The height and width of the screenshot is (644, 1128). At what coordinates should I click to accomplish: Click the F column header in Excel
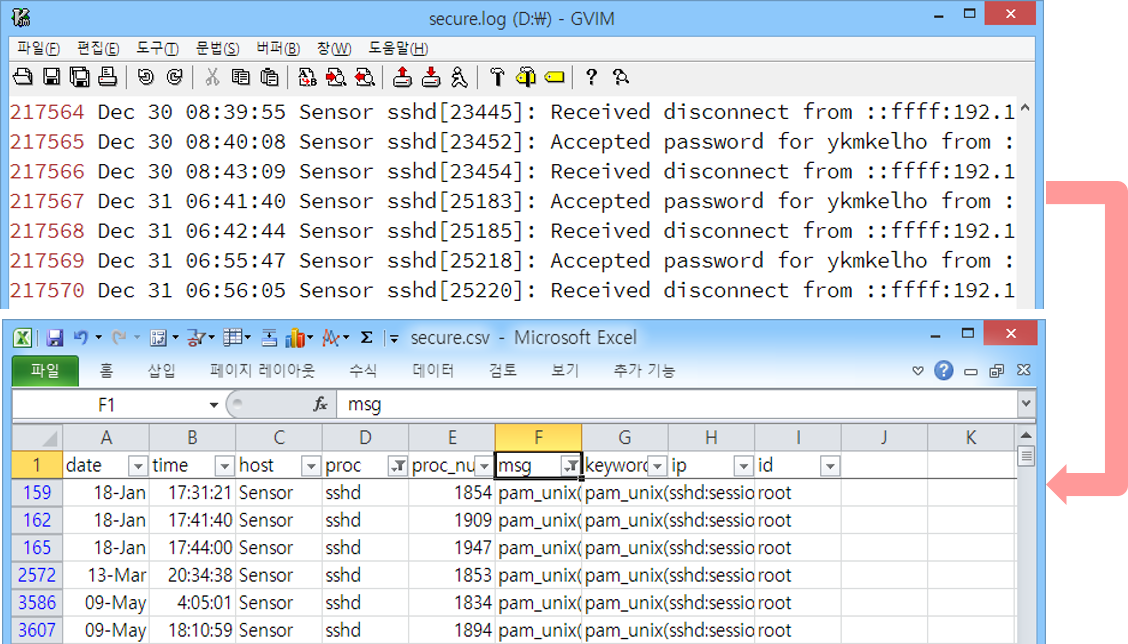[538, 437]
